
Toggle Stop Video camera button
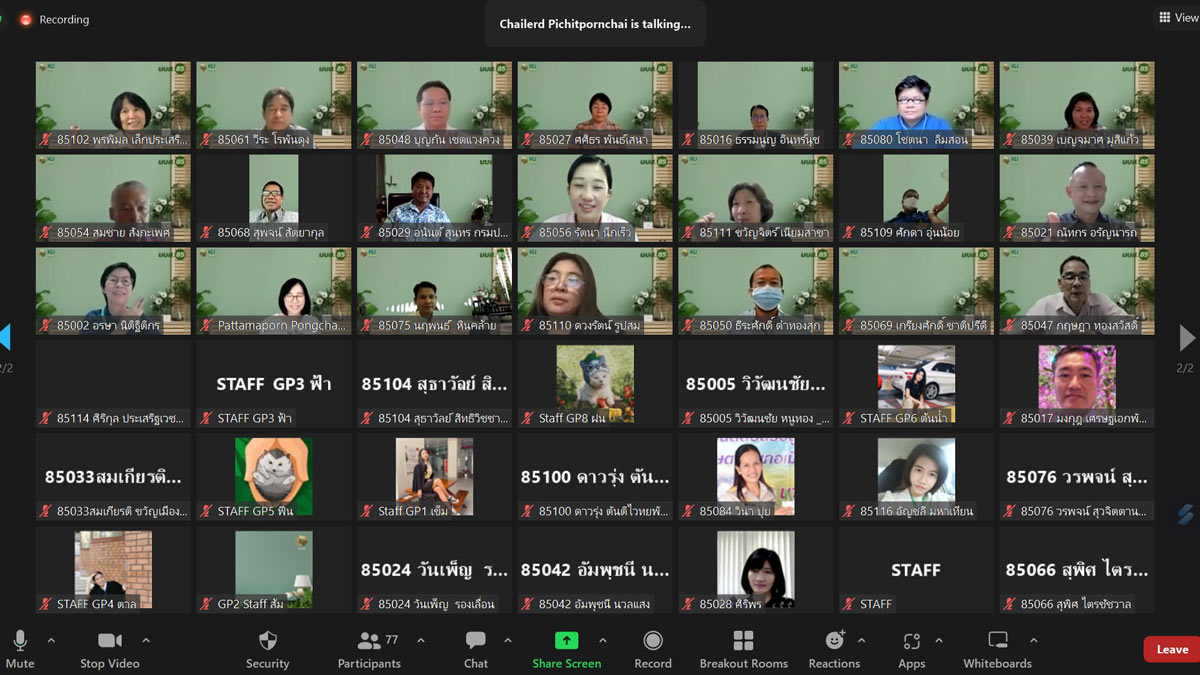pyautogui.click(x=110, y=649)
